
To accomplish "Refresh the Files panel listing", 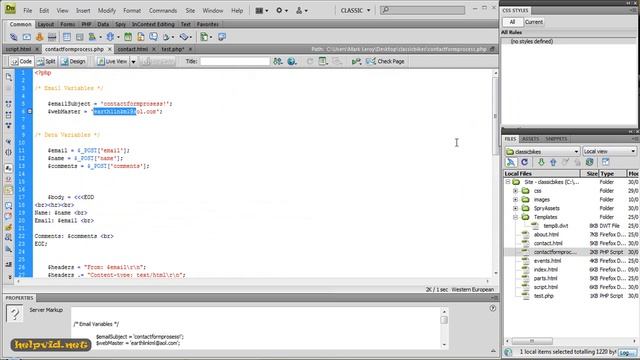I will pos(524,162).
